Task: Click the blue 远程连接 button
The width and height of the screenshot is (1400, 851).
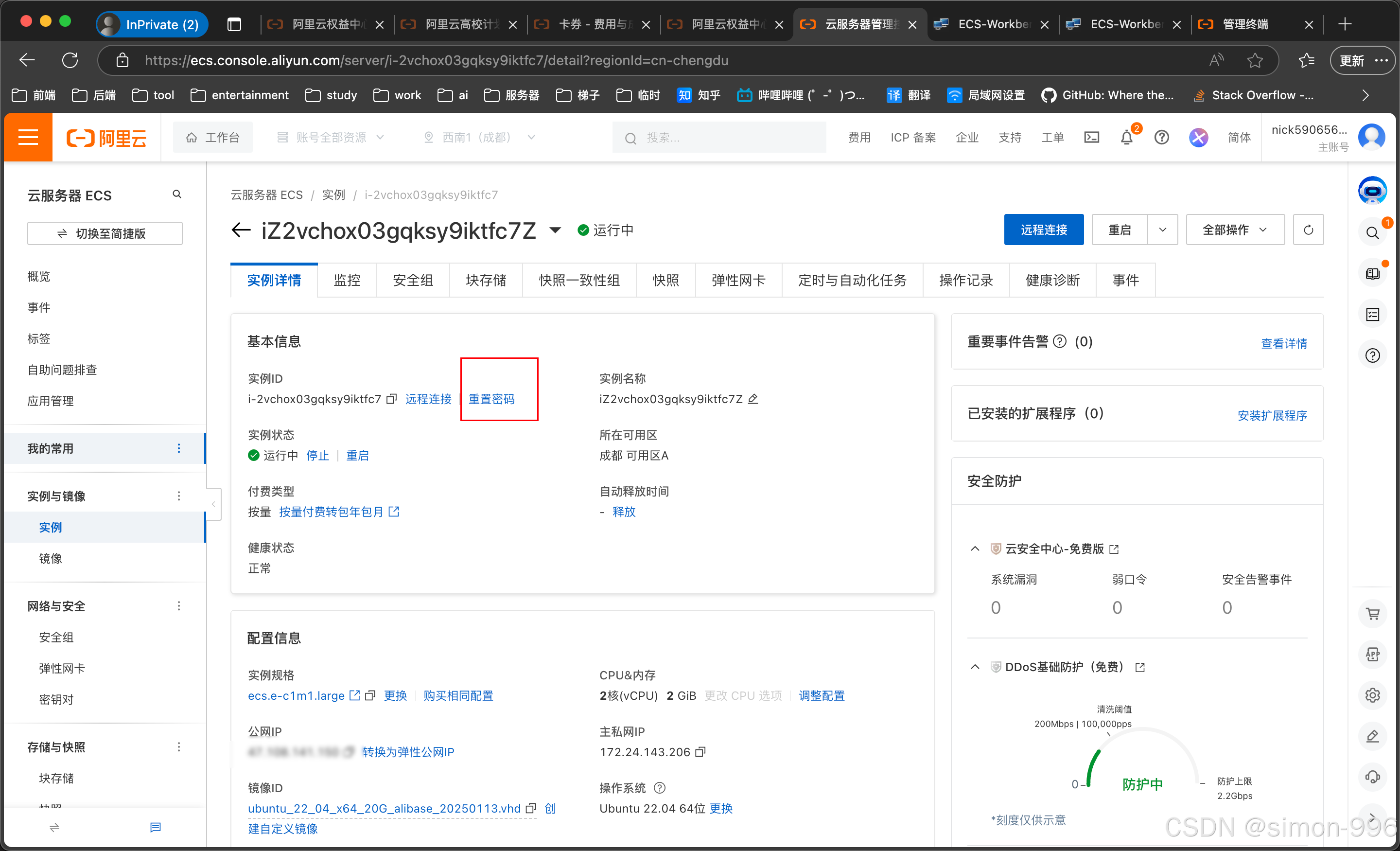Action: point(1044,230)
